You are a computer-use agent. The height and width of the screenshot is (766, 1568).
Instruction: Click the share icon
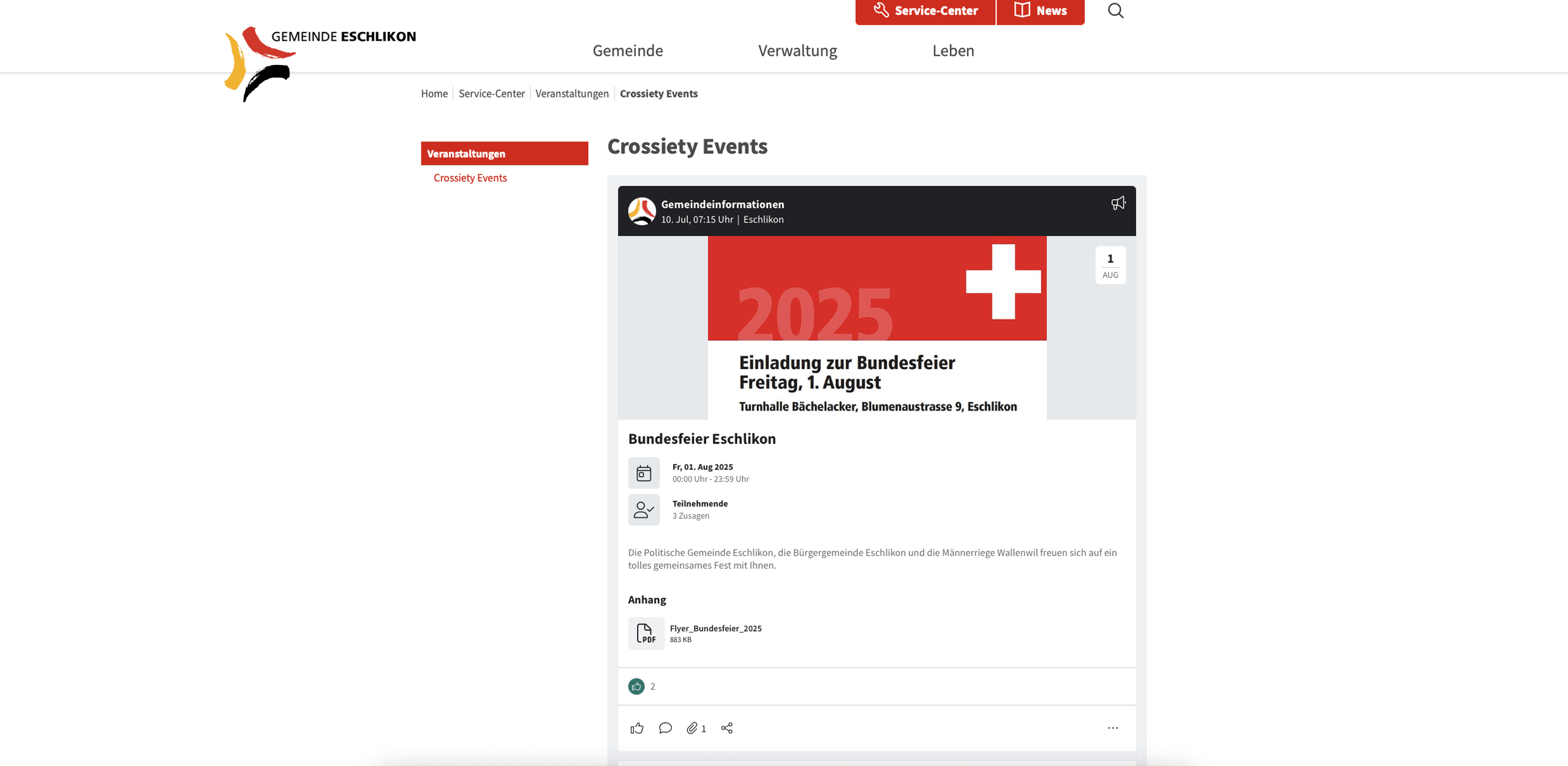(x=727, y=728)
